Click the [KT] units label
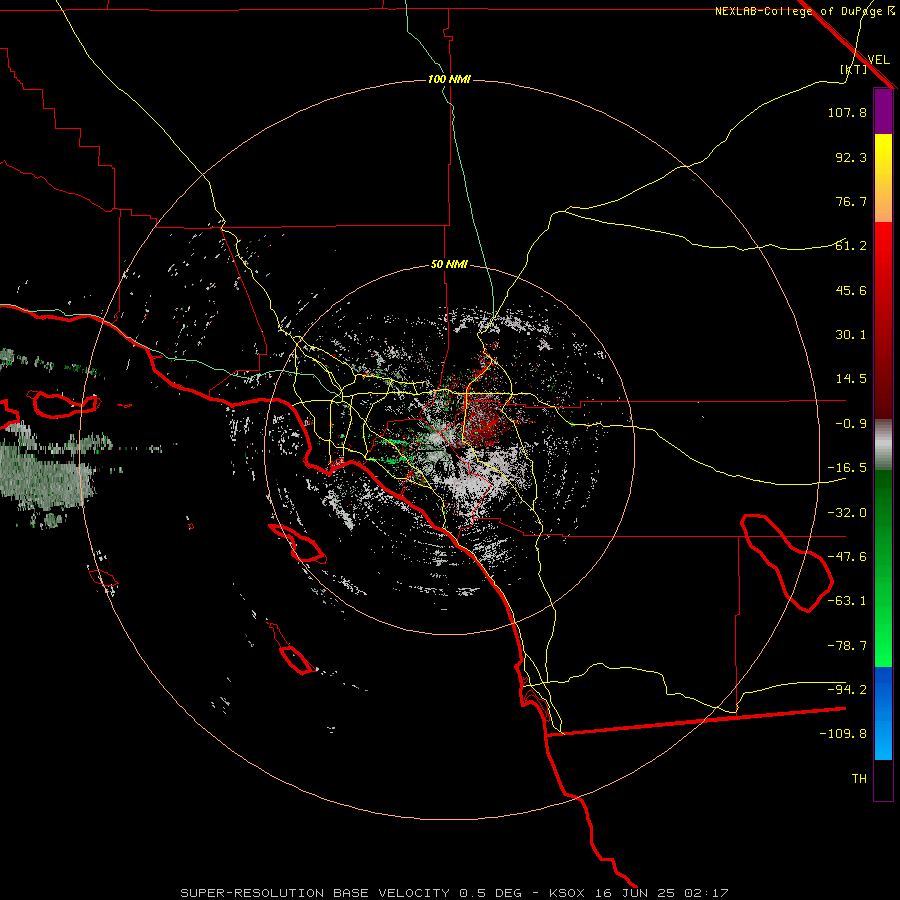The width and height of the screenshot is (900, 900). point(854,69)
